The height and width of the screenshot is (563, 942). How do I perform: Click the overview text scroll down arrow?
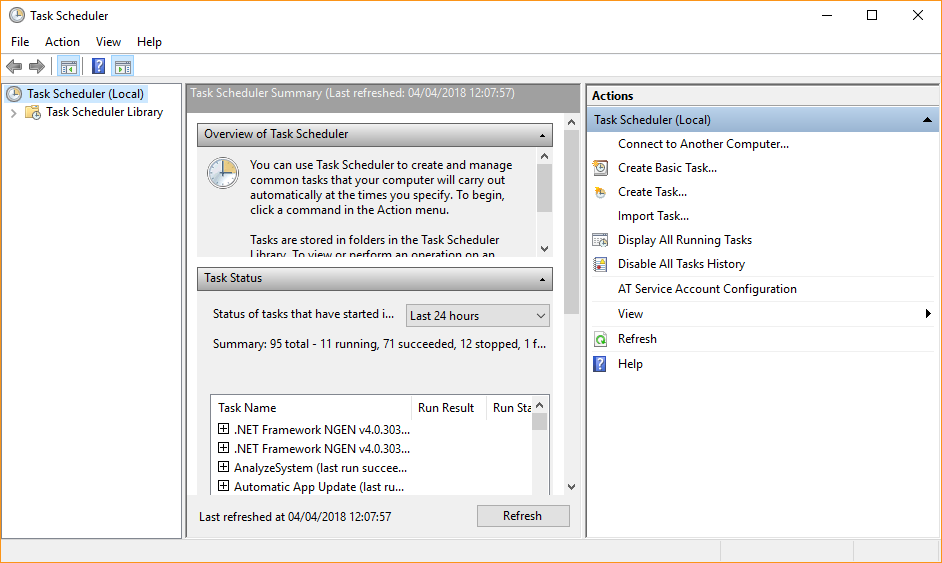click(544, 248)
